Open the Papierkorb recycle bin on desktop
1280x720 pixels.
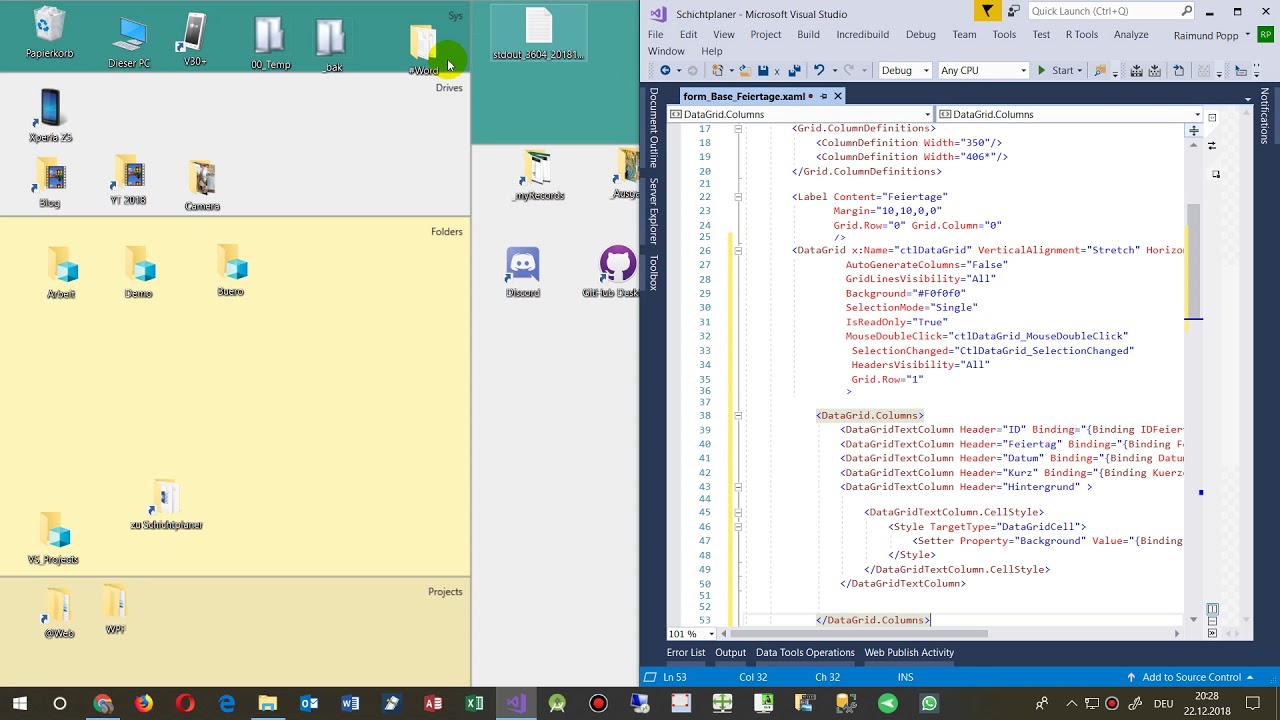[x=49, y=33]
